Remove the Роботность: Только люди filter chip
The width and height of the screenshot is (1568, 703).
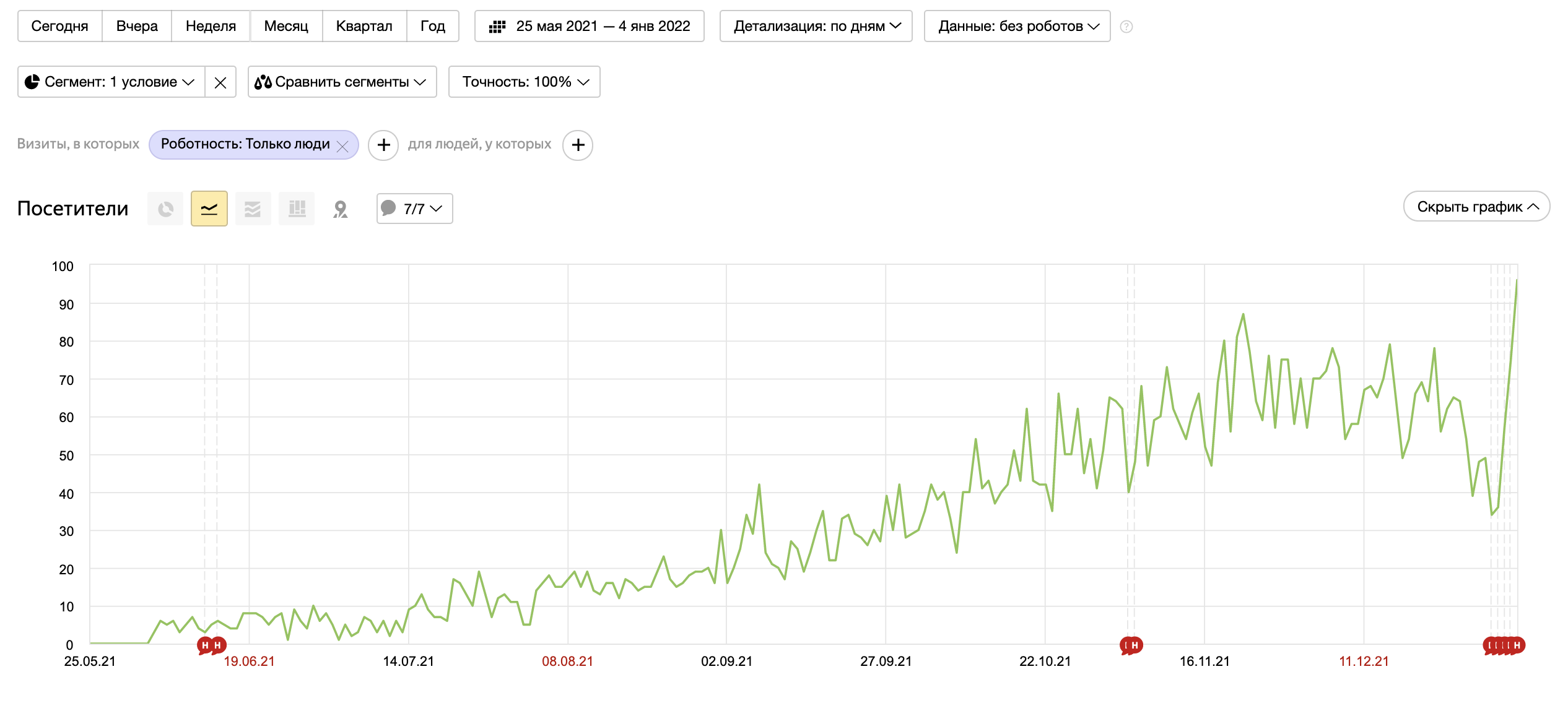tap(342, 146)
